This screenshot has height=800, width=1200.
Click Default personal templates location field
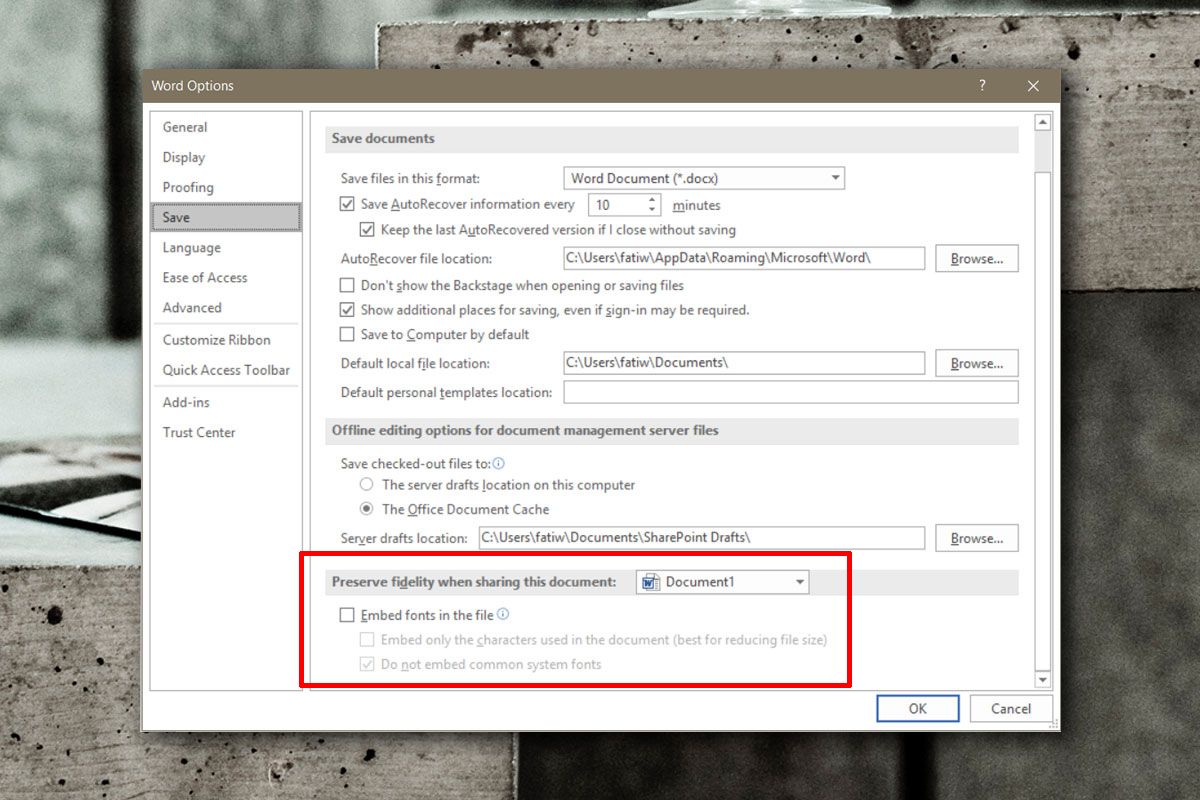pyautogui.click(x=790, y=392)
